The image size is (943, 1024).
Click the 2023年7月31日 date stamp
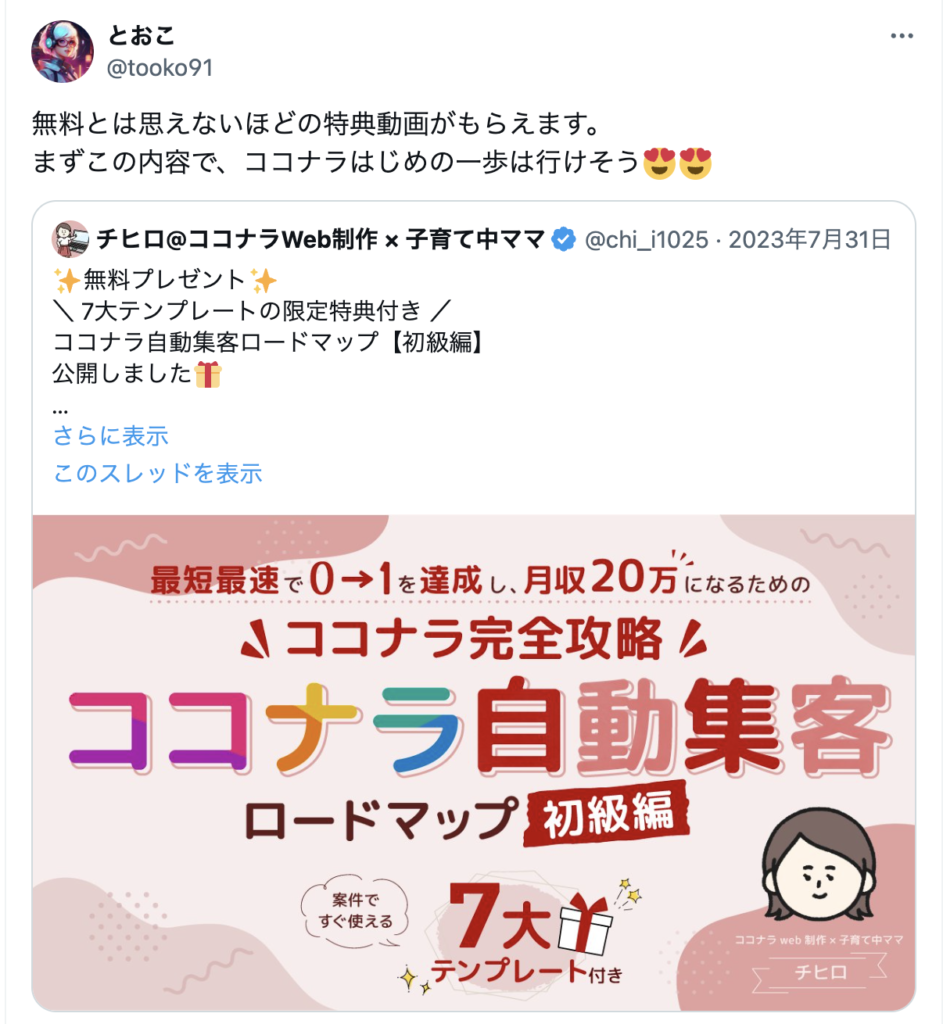[810, 240]
